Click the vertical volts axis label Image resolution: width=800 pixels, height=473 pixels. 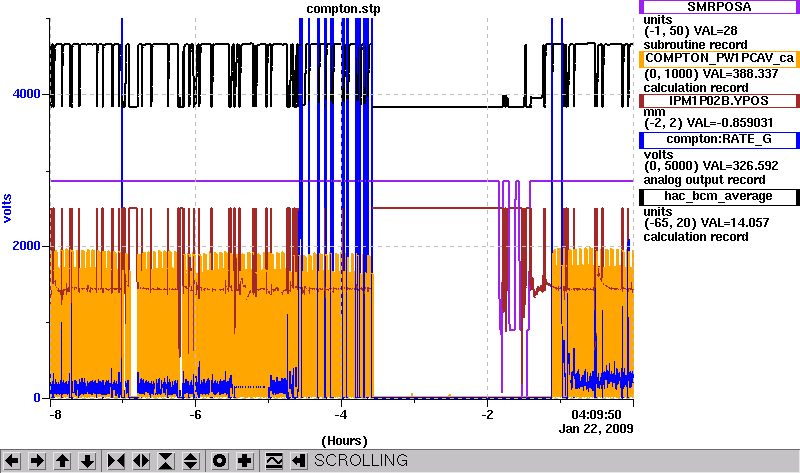coord(7,208)
